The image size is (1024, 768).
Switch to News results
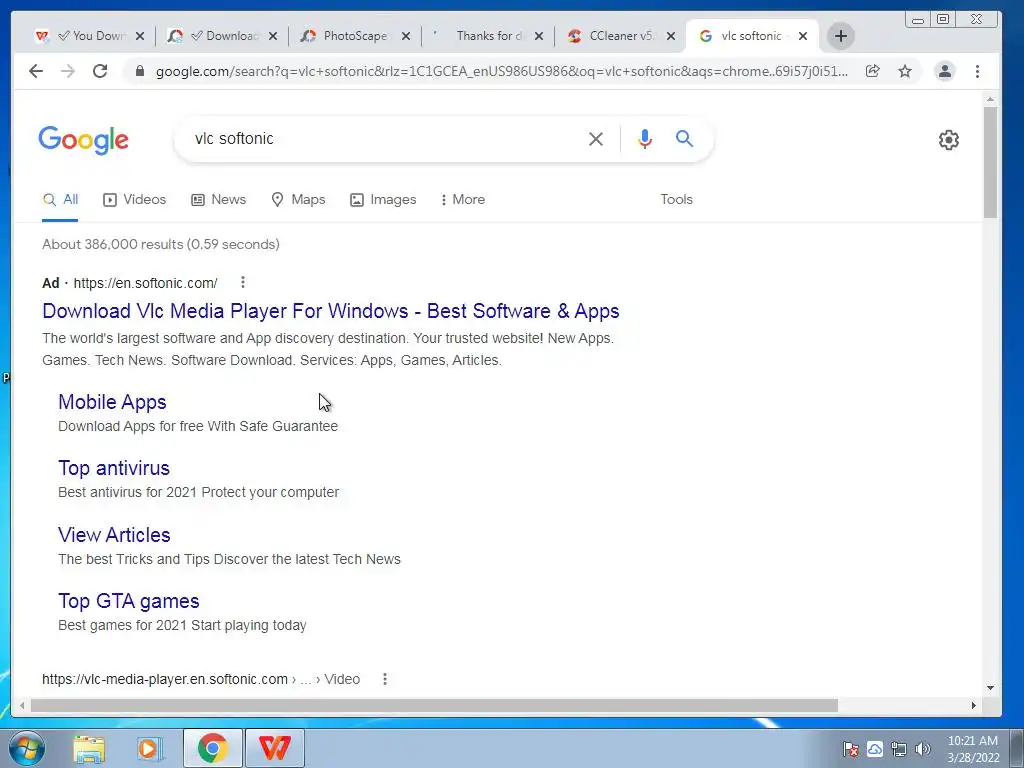tap(218, 200)
